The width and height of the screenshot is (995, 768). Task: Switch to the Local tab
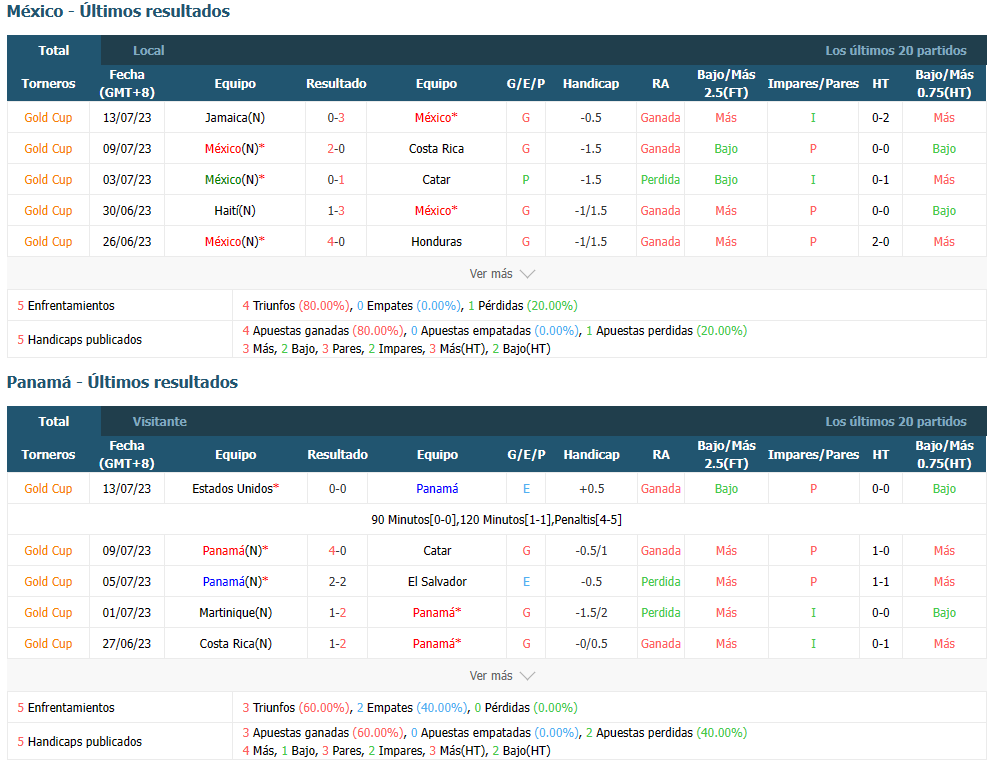coord(148,50)
